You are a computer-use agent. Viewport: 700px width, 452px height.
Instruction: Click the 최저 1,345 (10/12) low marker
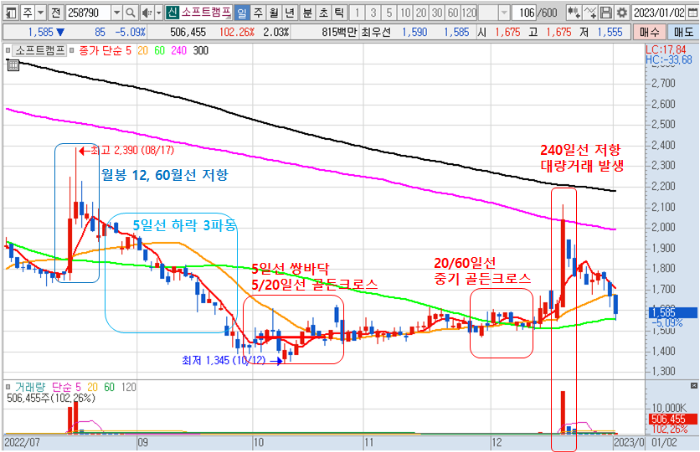(231, 360)
